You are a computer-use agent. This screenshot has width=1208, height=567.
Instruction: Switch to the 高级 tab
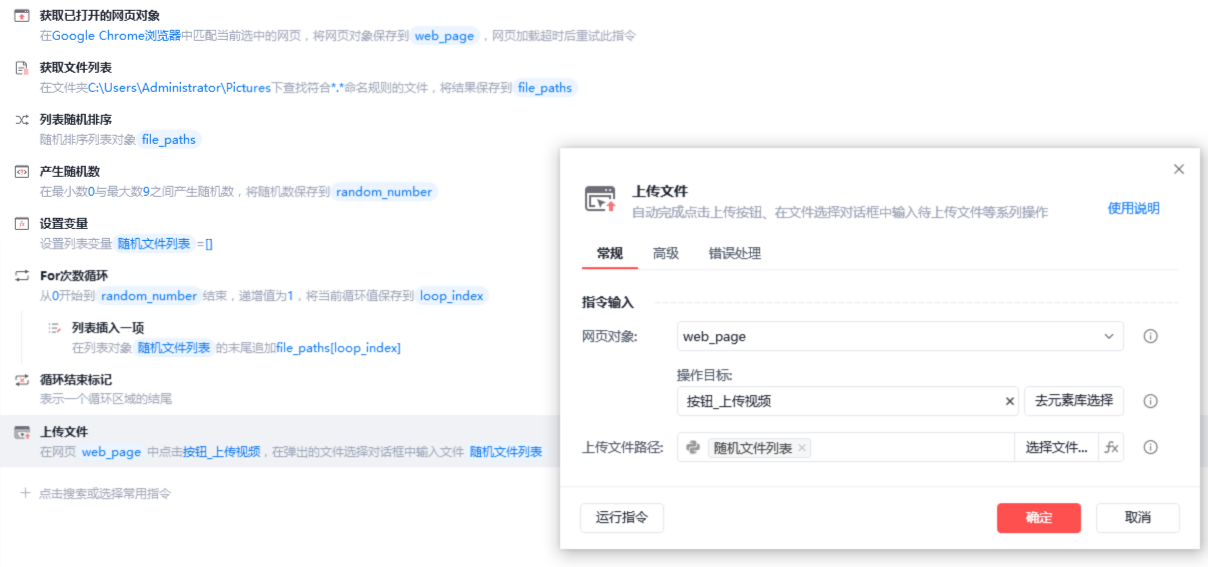pos(666,254)
